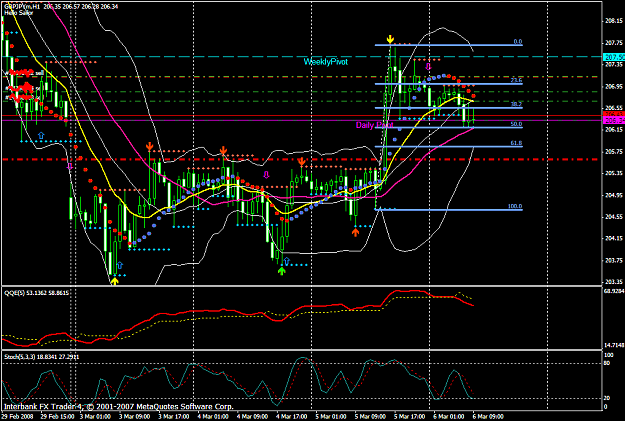Click the Fibonacci 50.0 level label
This screenshot has height=421, width=625.
tap(516, 124)
